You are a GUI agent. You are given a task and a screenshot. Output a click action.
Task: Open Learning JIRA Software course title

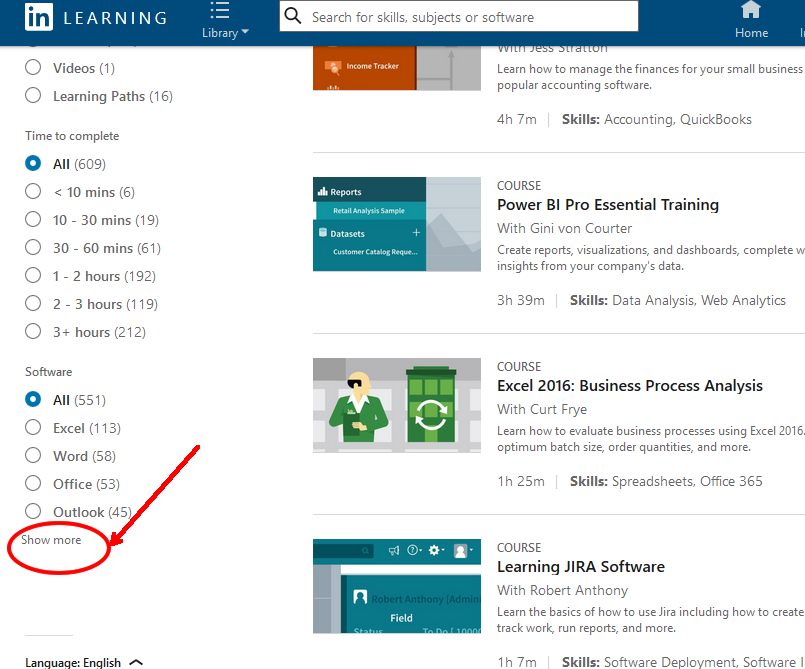(580, 566)
